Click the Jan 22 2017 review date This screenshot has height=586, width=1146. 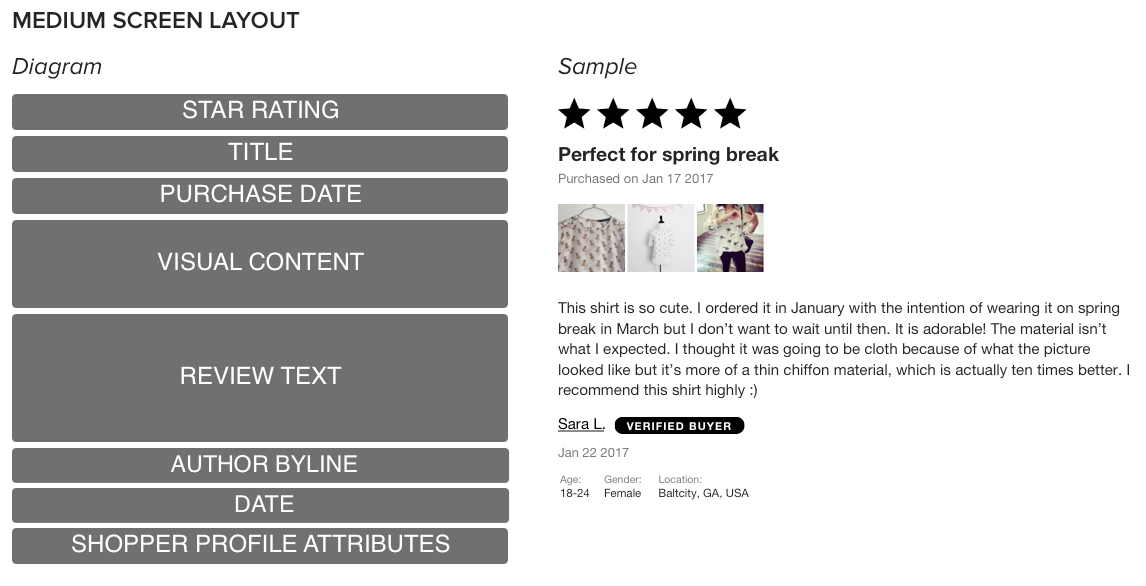tap(593, 453)
